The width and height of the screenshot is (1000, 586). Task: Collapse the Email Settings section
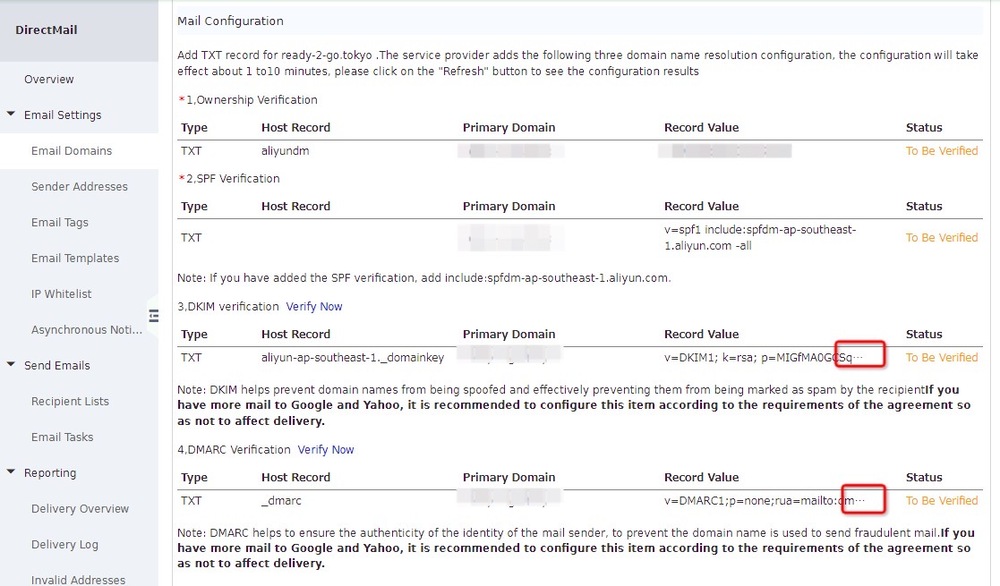pos(12,115)
